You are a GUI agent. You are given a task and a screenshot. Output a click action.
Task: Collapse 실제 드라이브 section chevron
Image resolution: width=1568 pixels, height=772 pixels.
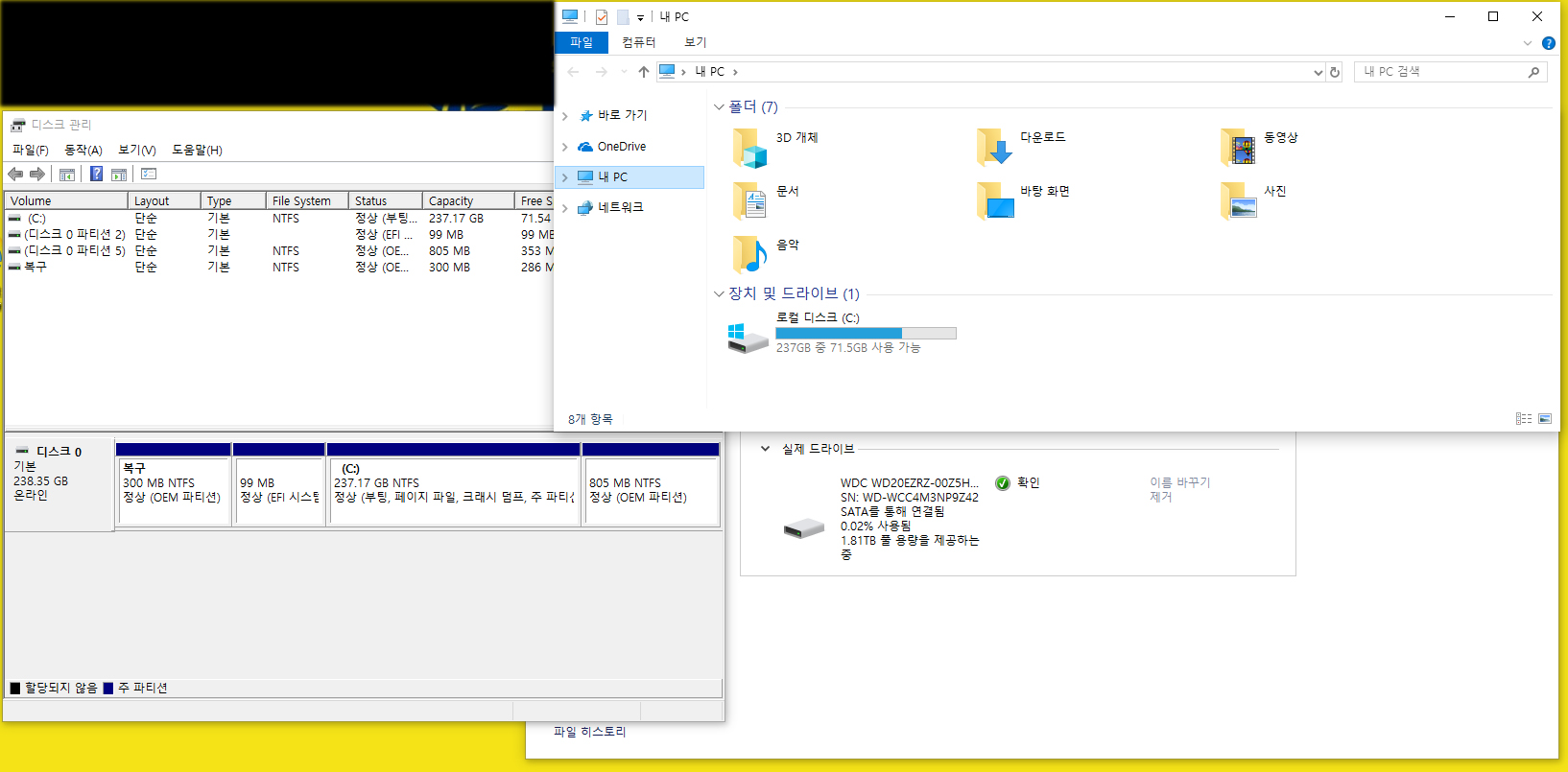click(765, 449)
